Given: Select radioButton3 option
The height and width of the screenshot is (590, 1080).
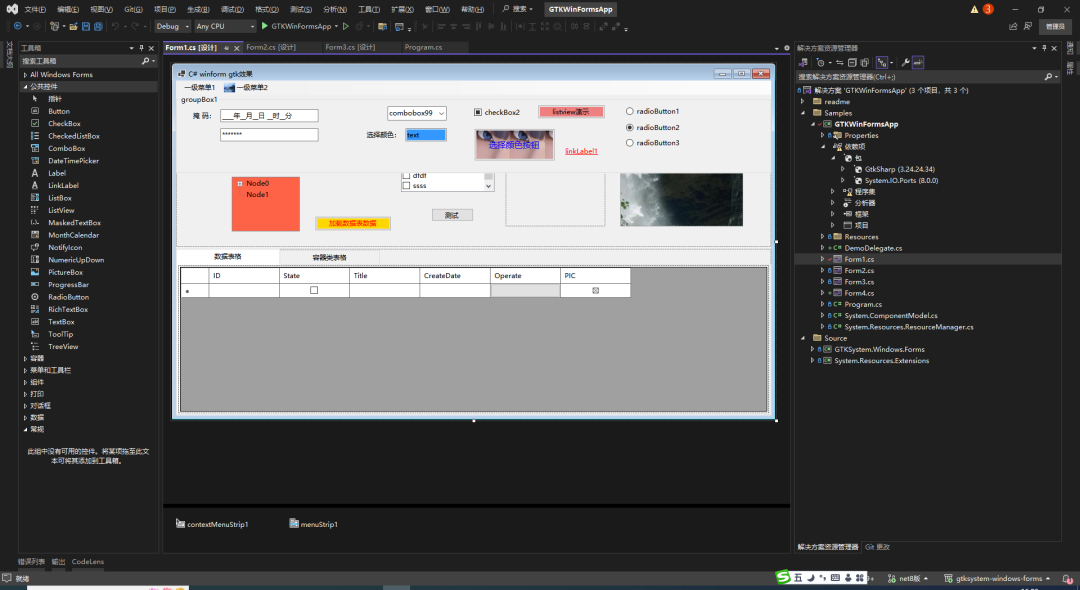Looking at the screenshot, I should tap(630, 143).
